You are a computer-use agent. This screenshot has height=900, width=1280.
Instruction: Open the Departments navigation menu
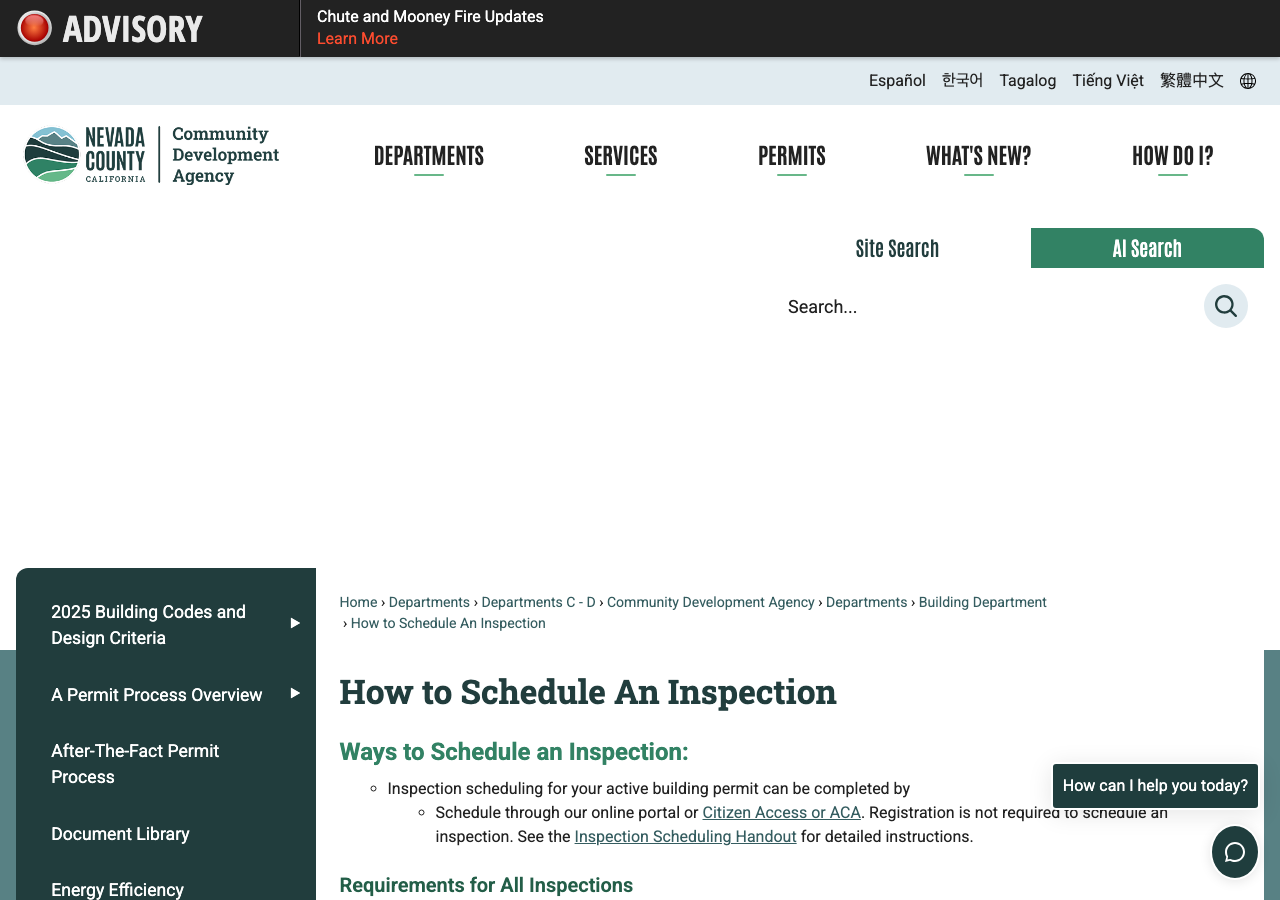pos(429,156)
